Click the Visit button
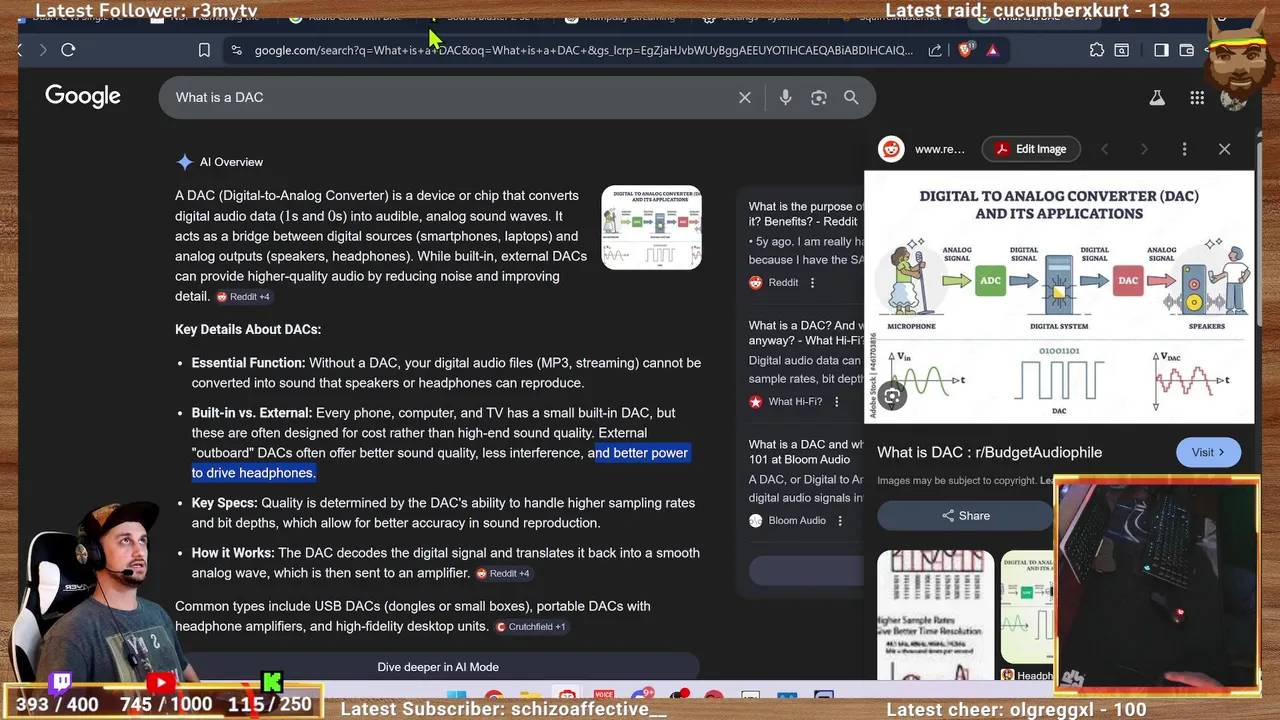This screenshot has height=720, width=1280. pos(1208,452)
